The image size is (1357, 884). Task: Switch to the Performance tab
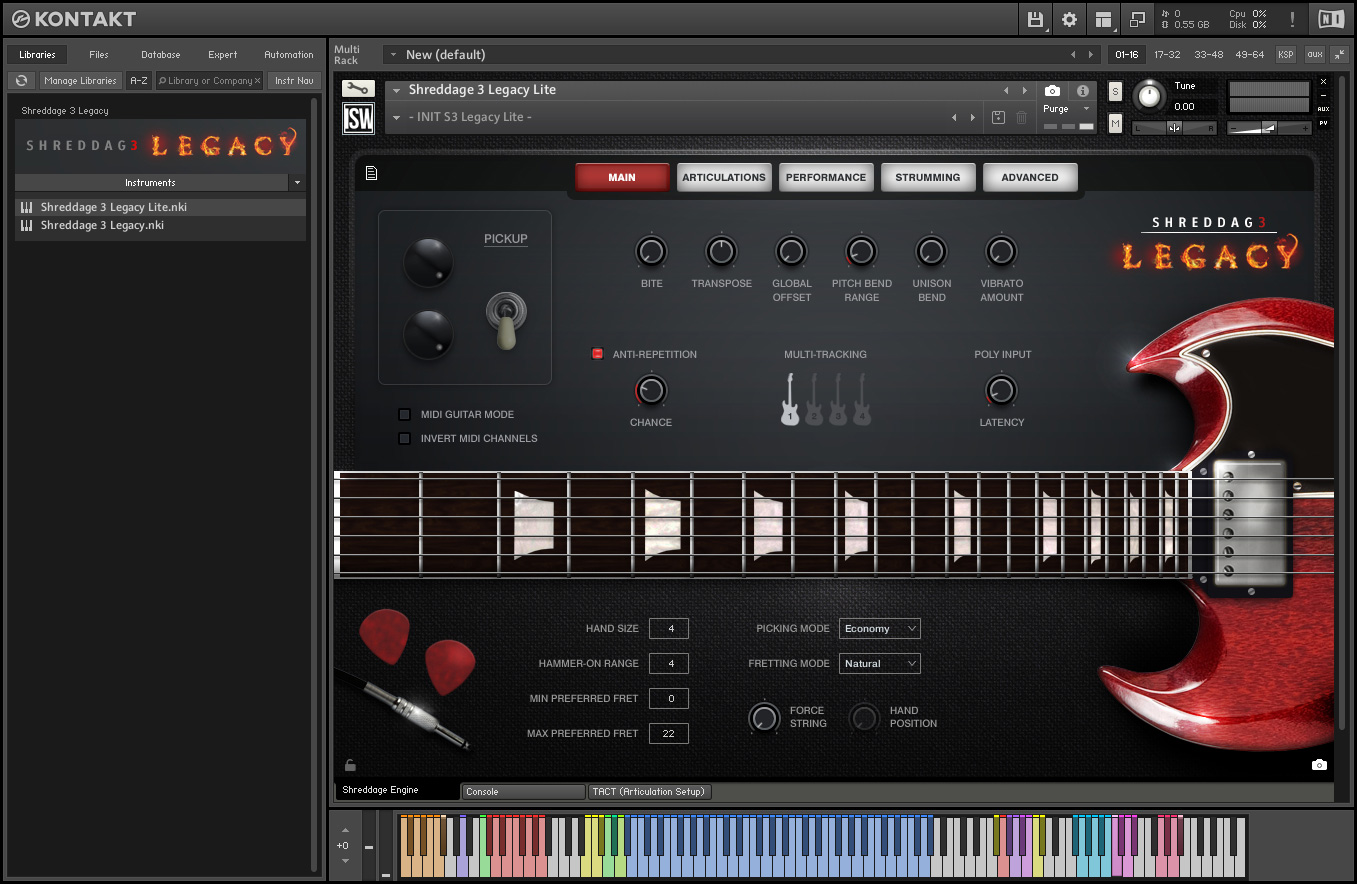826,177
